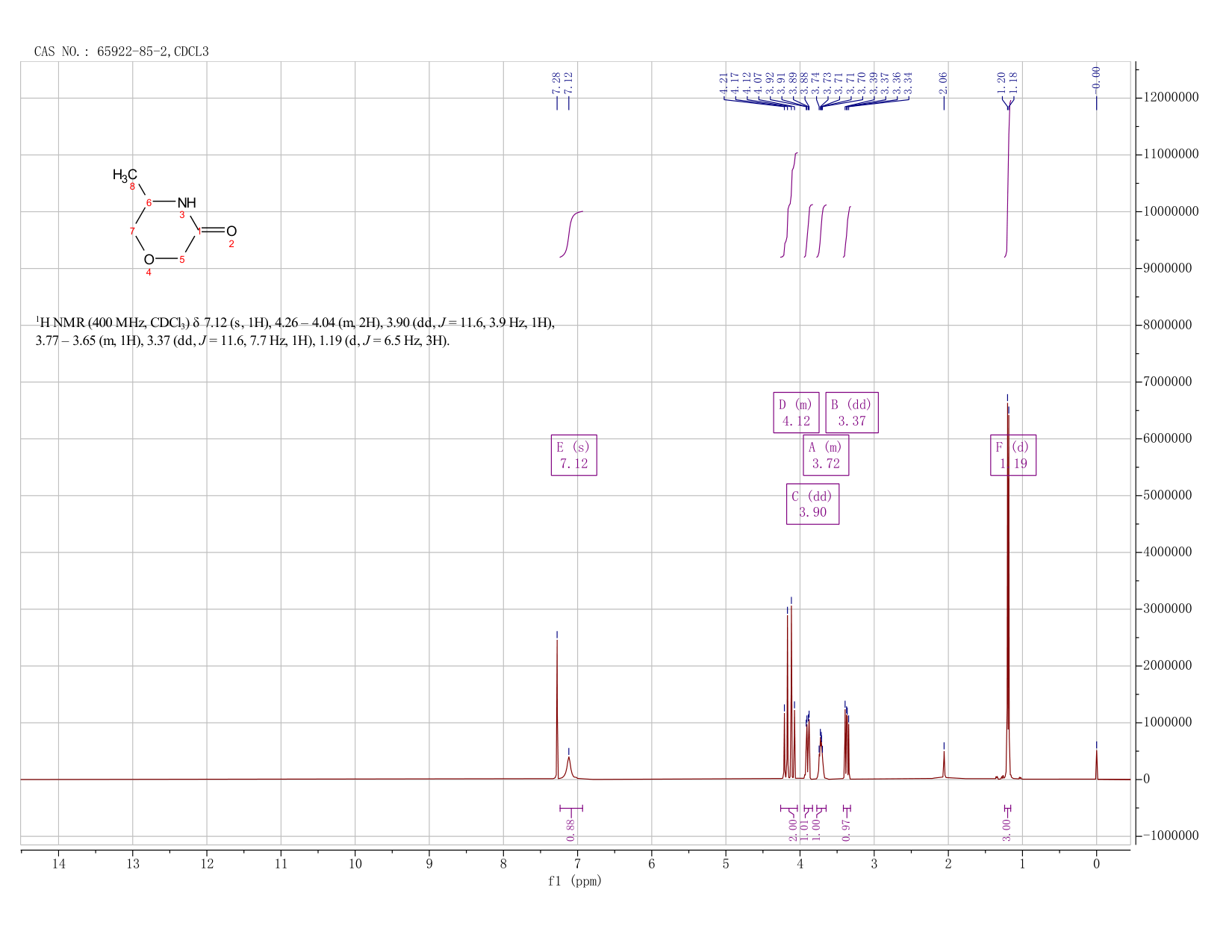Click the 12000000 y-axis tick label

pos(1171,98)
